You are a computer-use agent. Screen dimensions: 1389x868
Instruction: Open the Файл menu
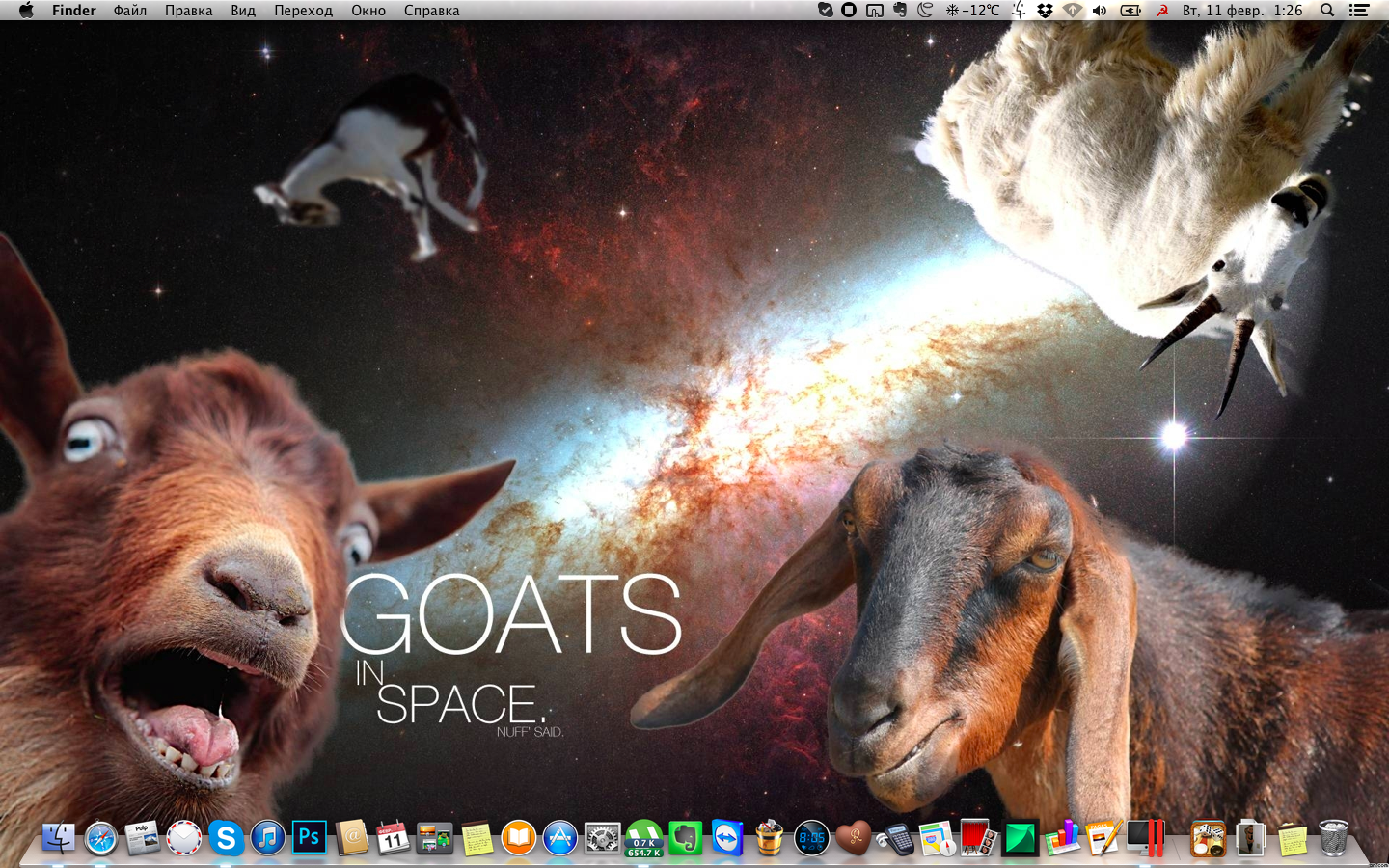click(130, 11)
